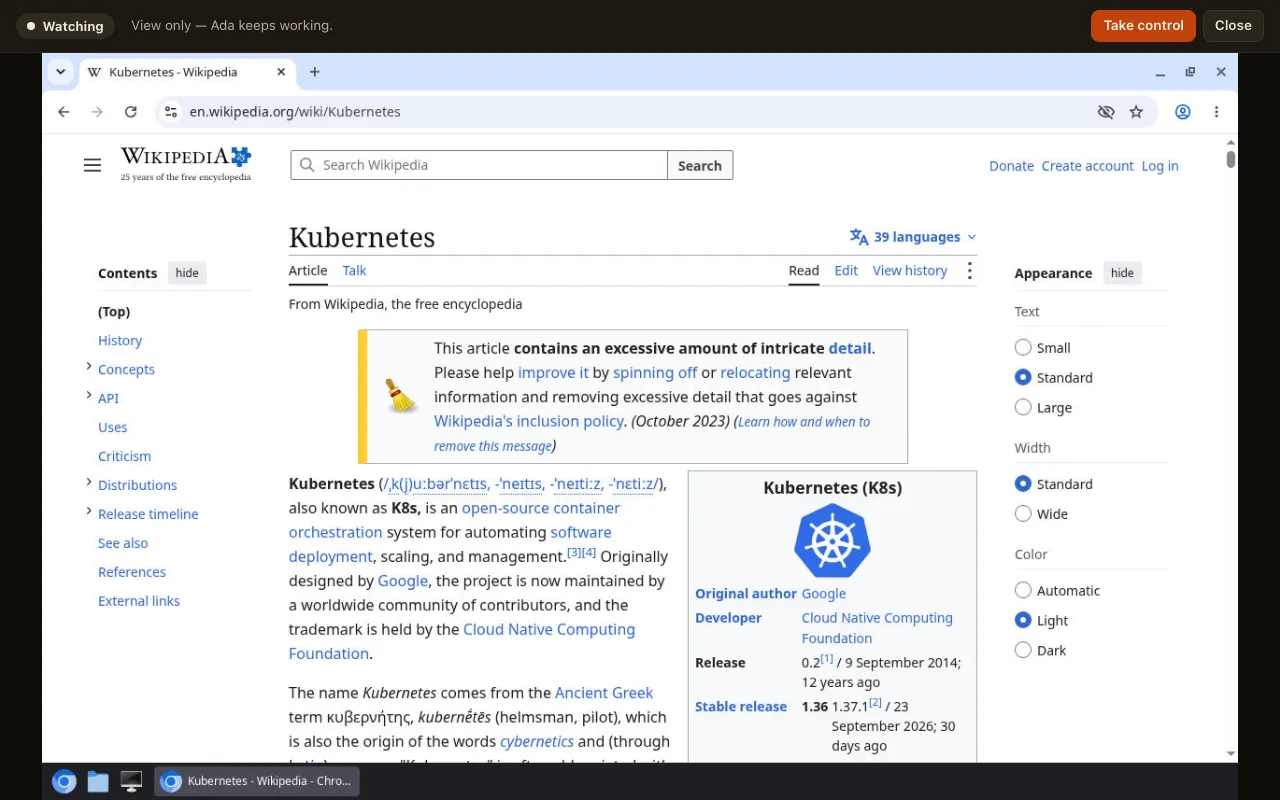
Task: Switch to Dark color mode
Action: (x=1023, y=650)
